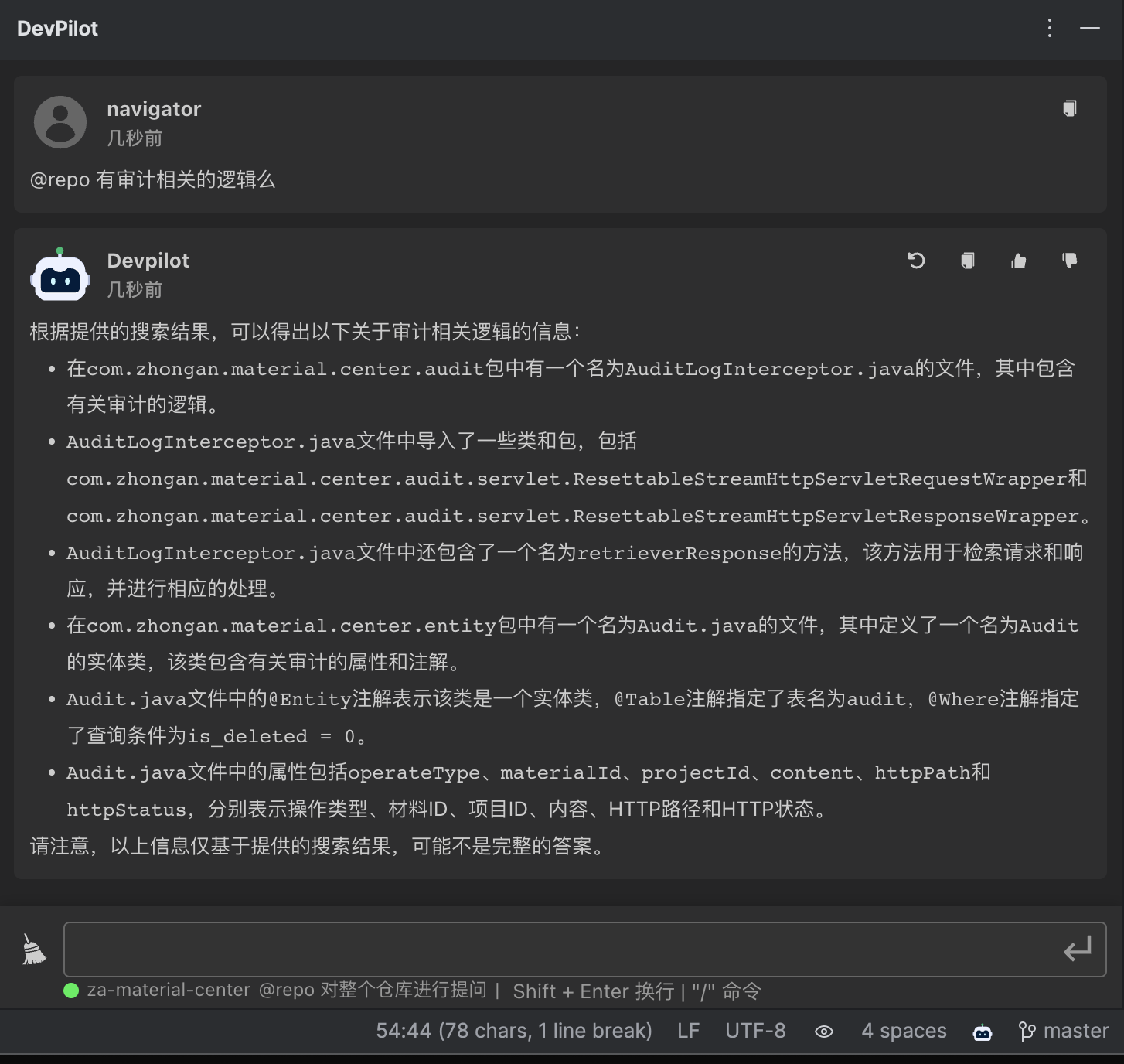Click the Devpilot robot avatar
The image size is (1124, 1064).
coord(60,275)
